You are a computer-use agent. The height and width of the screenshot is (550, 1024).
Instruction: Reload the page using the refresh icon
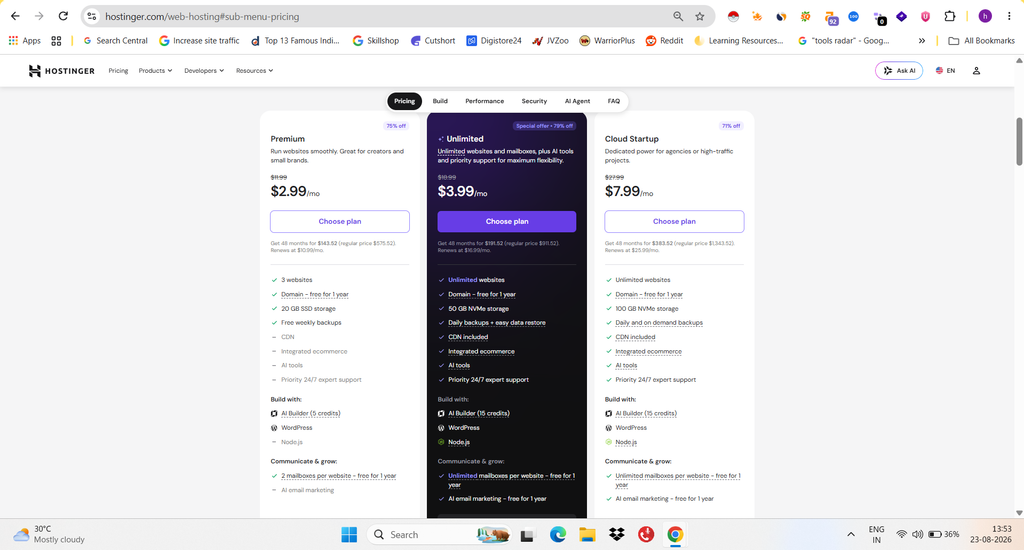click(x=63, y=16)
